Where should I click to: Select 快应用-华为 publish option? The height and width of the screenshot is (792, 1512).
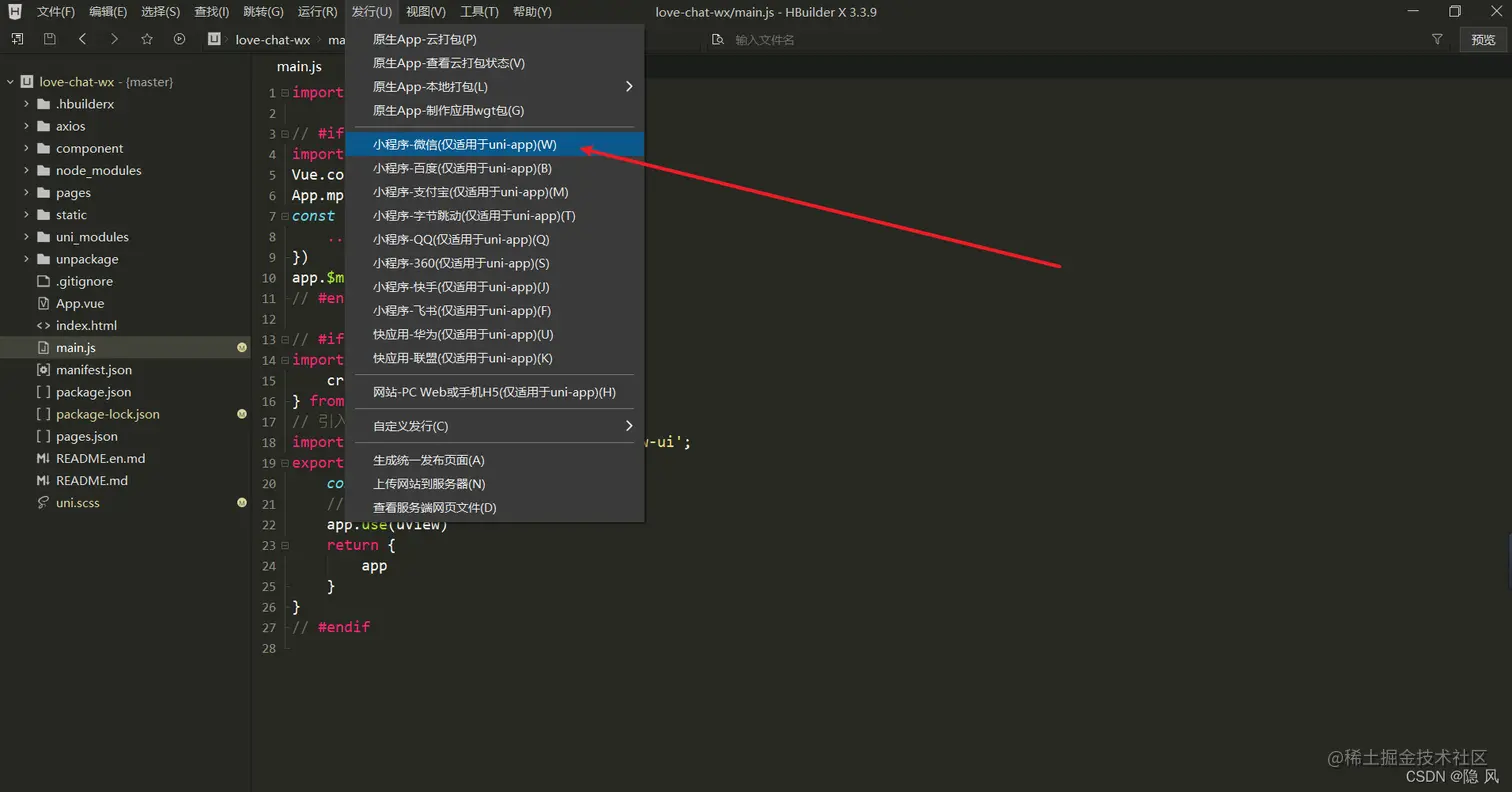[495, 335]
